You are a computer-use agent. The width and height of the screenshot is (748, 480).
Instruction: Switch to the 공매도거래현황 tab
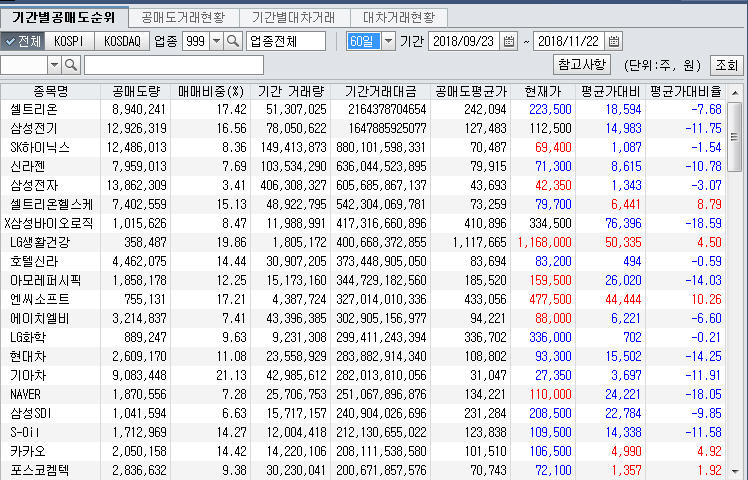(x=183, y=17)
